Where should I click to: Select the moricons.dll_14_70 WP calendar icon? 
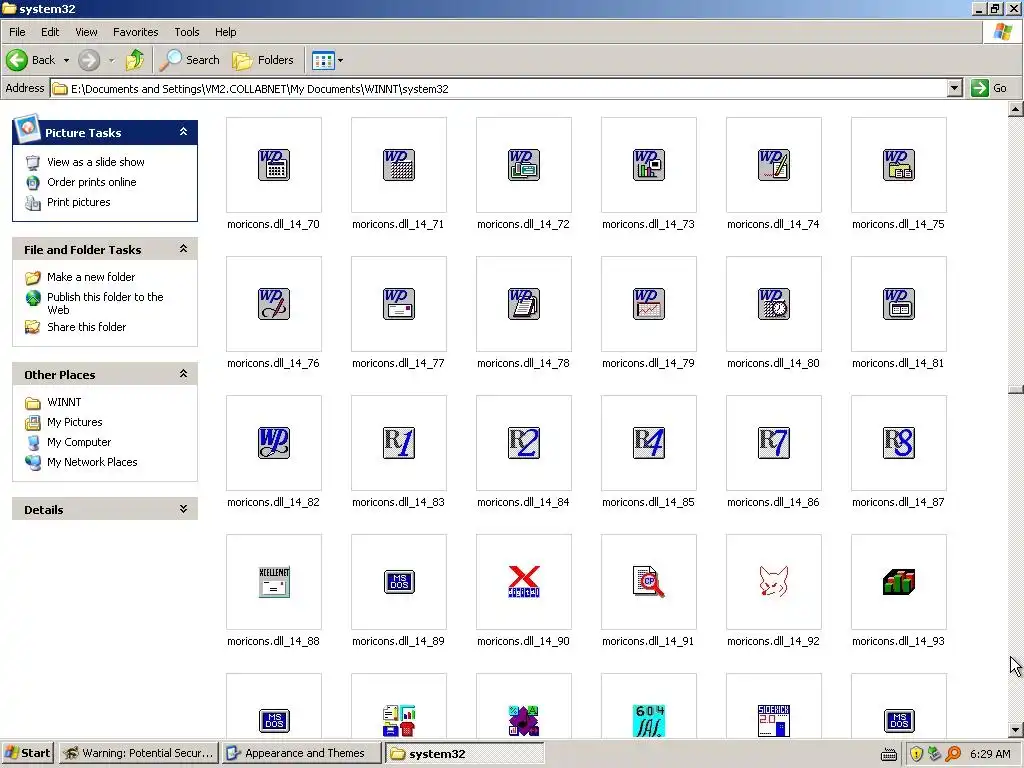tap(274, 165)
